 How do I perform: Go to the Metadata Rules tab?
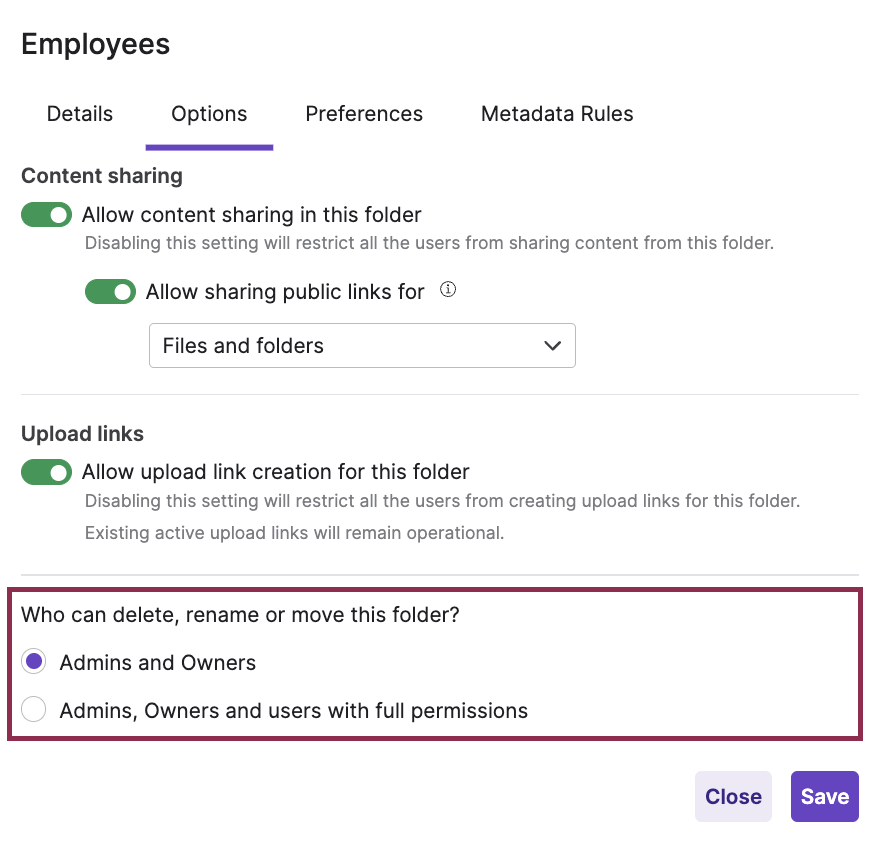pos(557,114)
